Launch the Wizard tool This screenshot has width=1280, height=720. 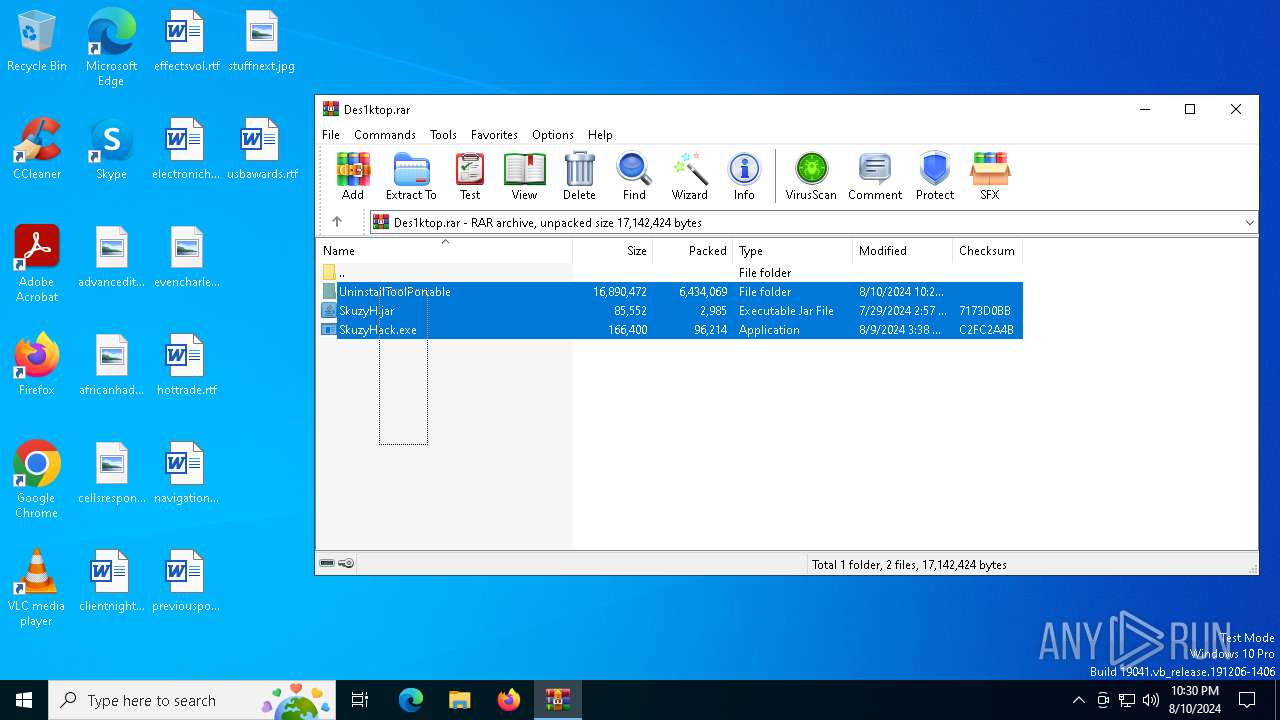click(x=689, y=176)
